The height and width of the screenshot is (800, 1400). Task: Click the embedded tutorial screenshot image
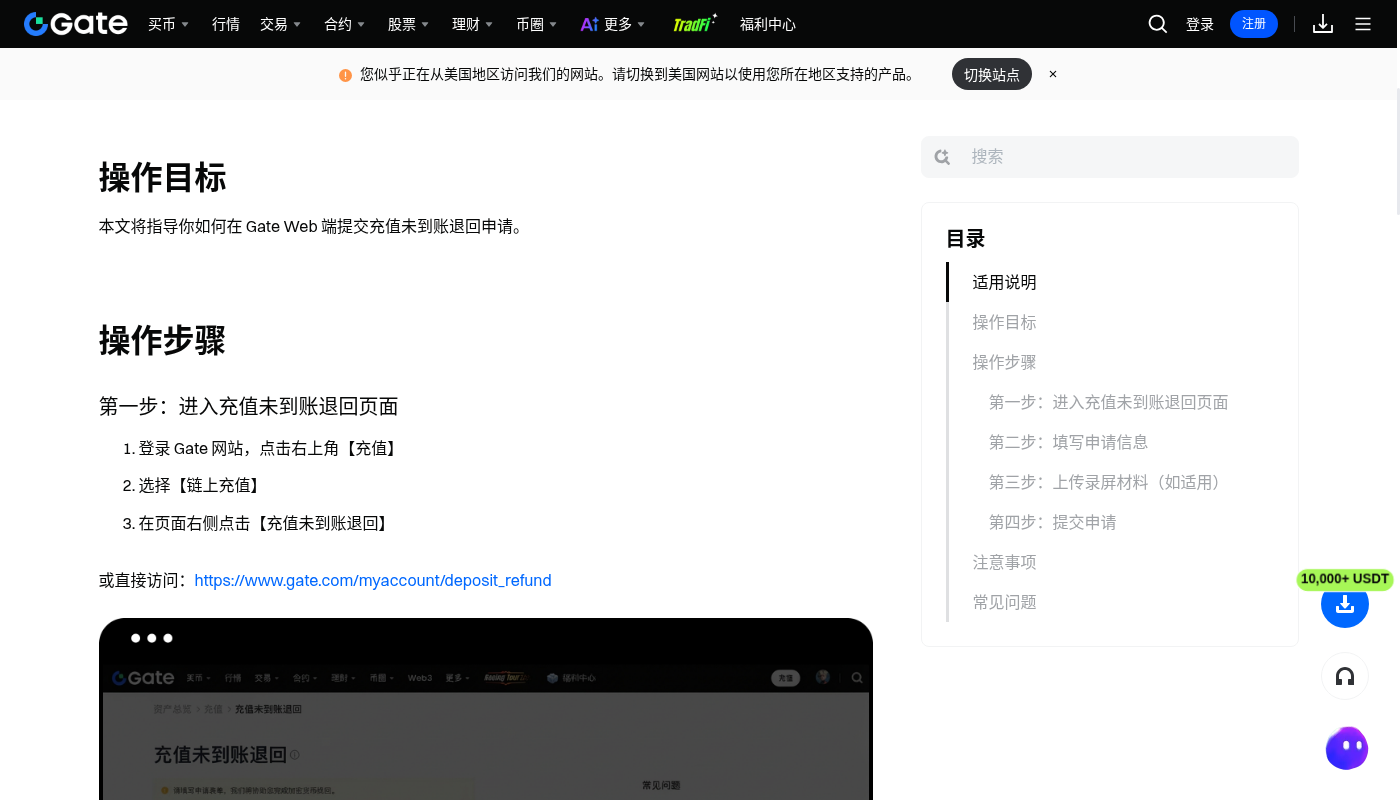tap(486, 709)
